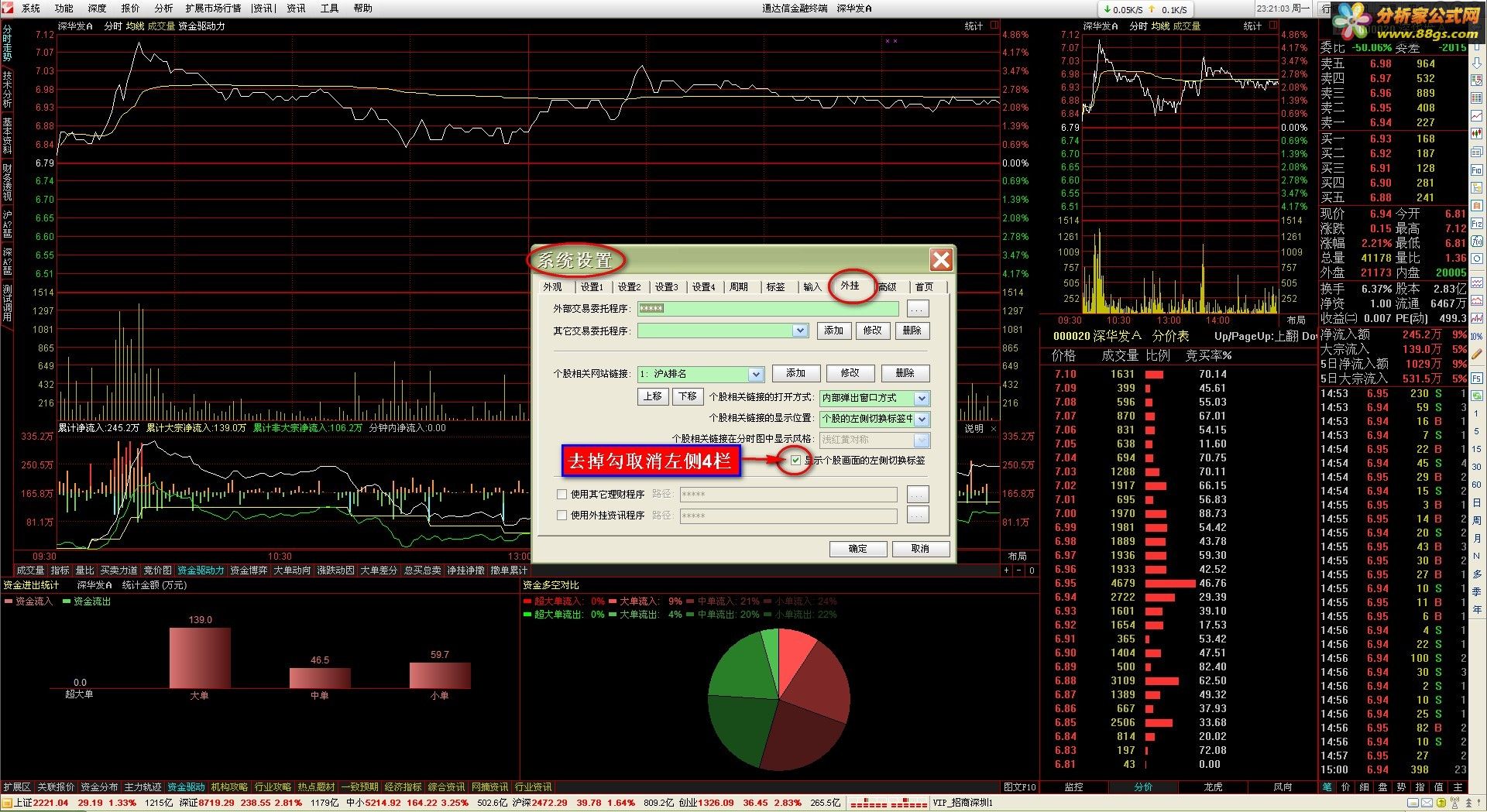Screen dimensions: 1487x812
Task: Open the f(x) formula icon in right toolbar
Action: point(1477,241)
